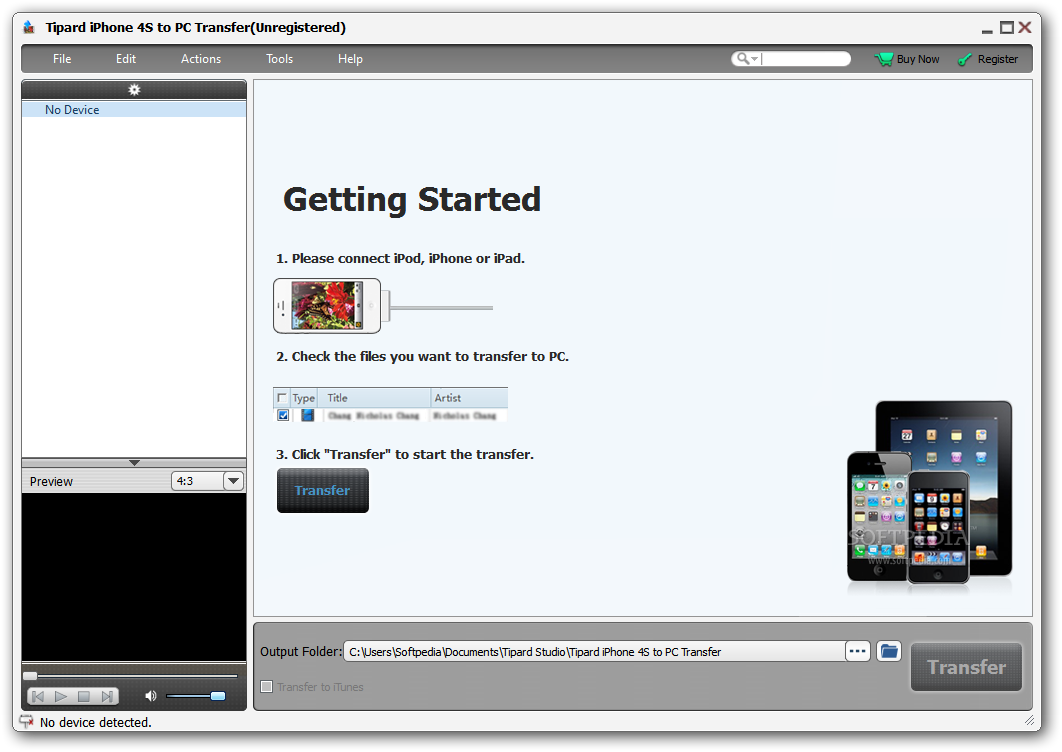Open the Help menu

tap(350, 59)
